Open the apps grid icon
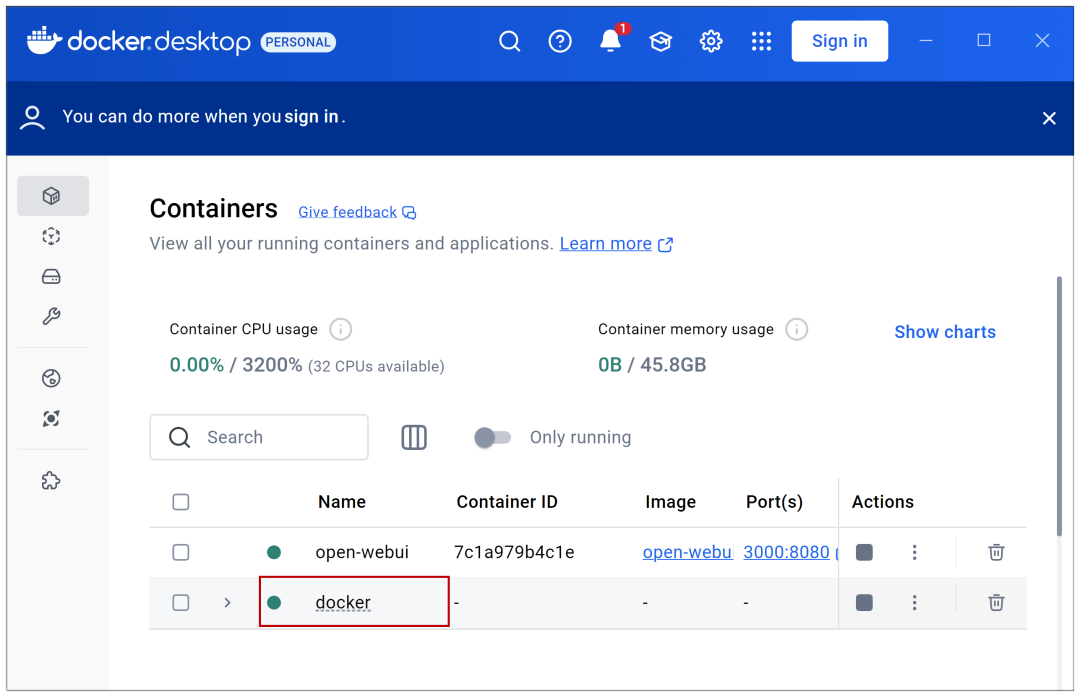 coord(761,41)
